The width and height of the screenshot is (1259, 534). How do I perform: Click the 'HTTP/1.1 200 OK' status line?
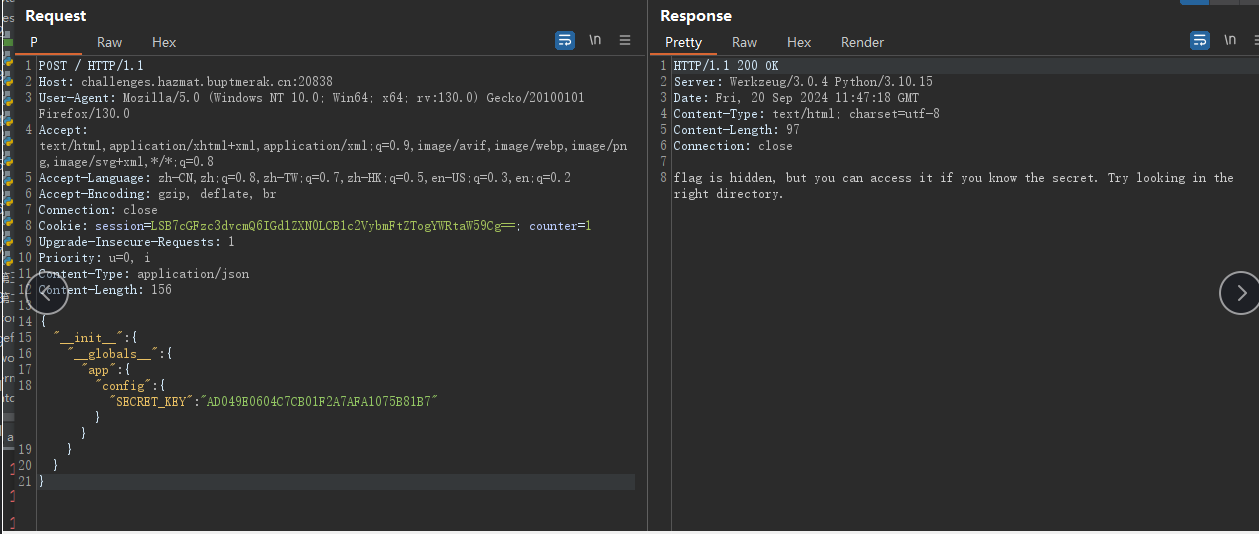[x=726, y=66]
